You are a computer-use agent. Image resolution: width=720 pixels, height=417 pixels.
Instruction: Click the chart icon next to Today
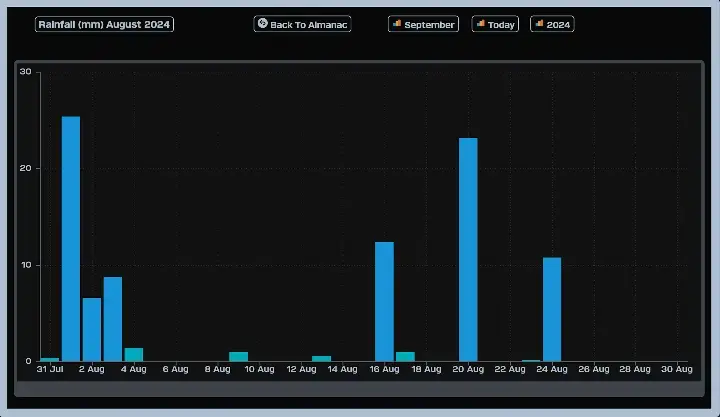point(481,23)
